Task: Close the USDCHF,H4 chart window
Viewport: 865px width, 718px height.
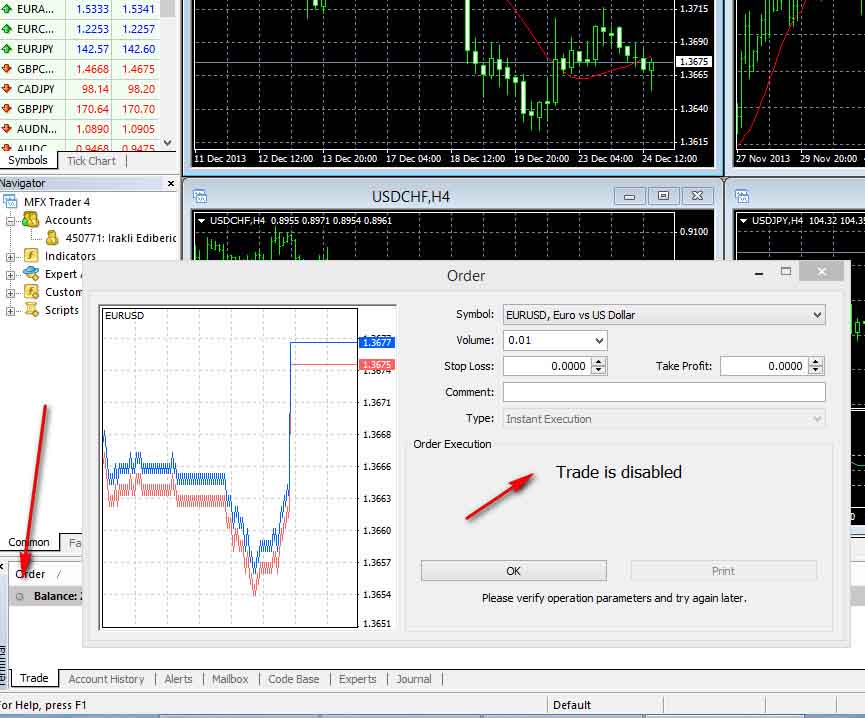Action: (697, 196)
